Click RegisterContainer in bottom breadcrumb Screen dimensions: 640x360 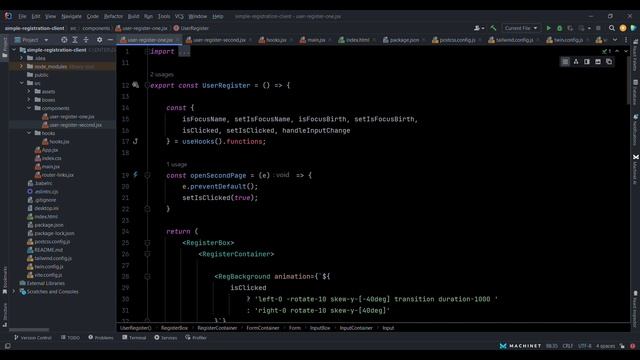coord(217,328)
